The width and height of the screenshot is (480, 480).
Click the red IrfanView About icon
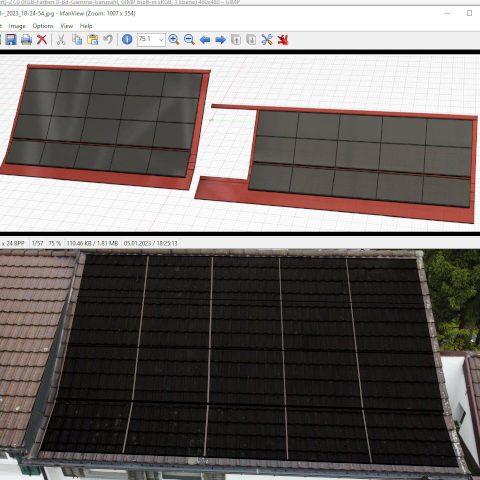283,40
